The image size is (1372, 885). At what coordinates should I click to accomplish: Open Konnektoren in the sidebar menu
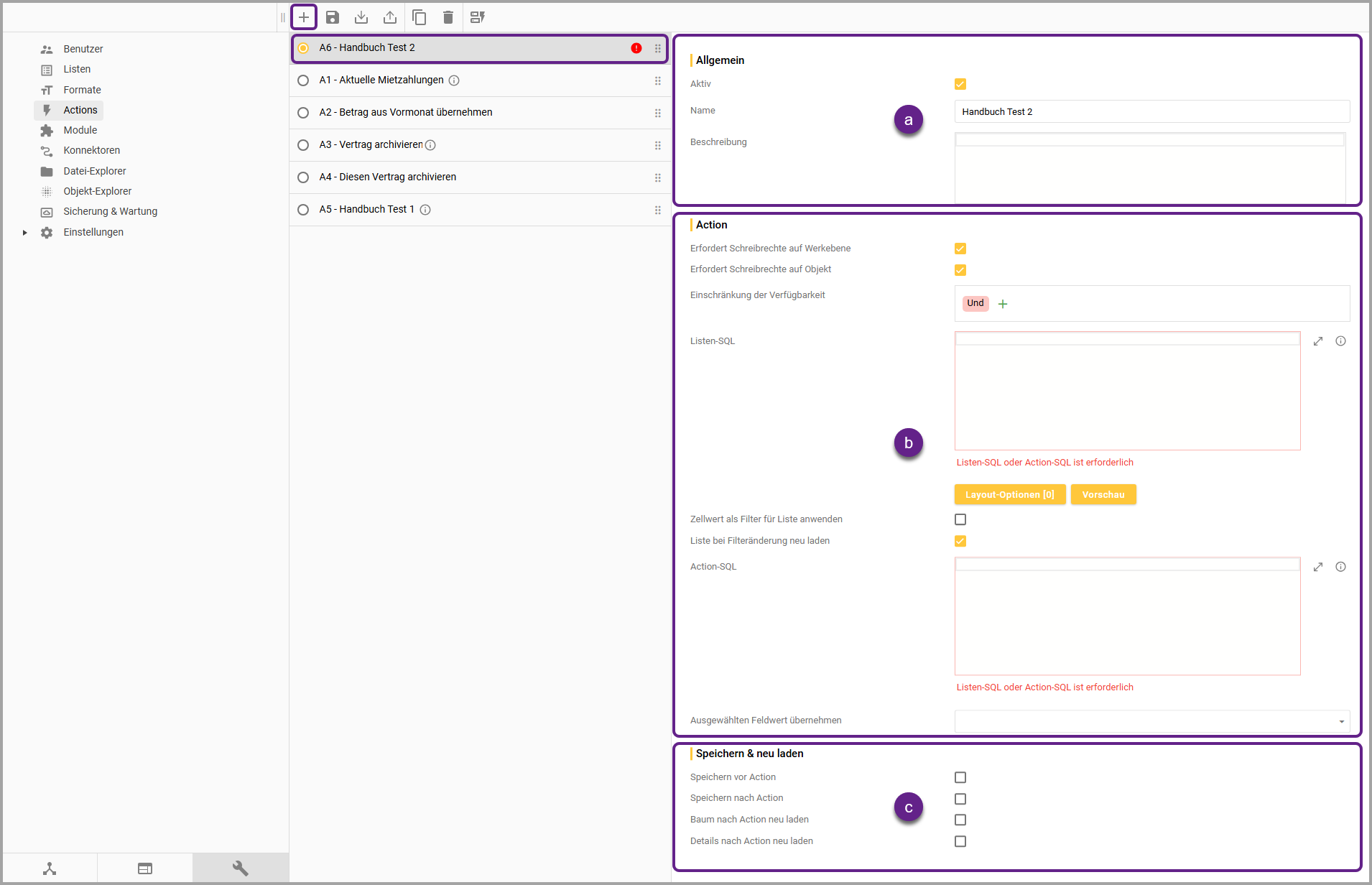tap(91, 150)
